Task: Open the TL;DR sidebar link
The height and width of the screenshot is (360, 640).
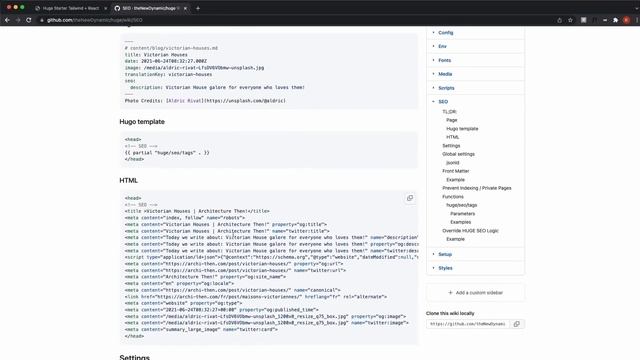Action: [x=449, y=112]
